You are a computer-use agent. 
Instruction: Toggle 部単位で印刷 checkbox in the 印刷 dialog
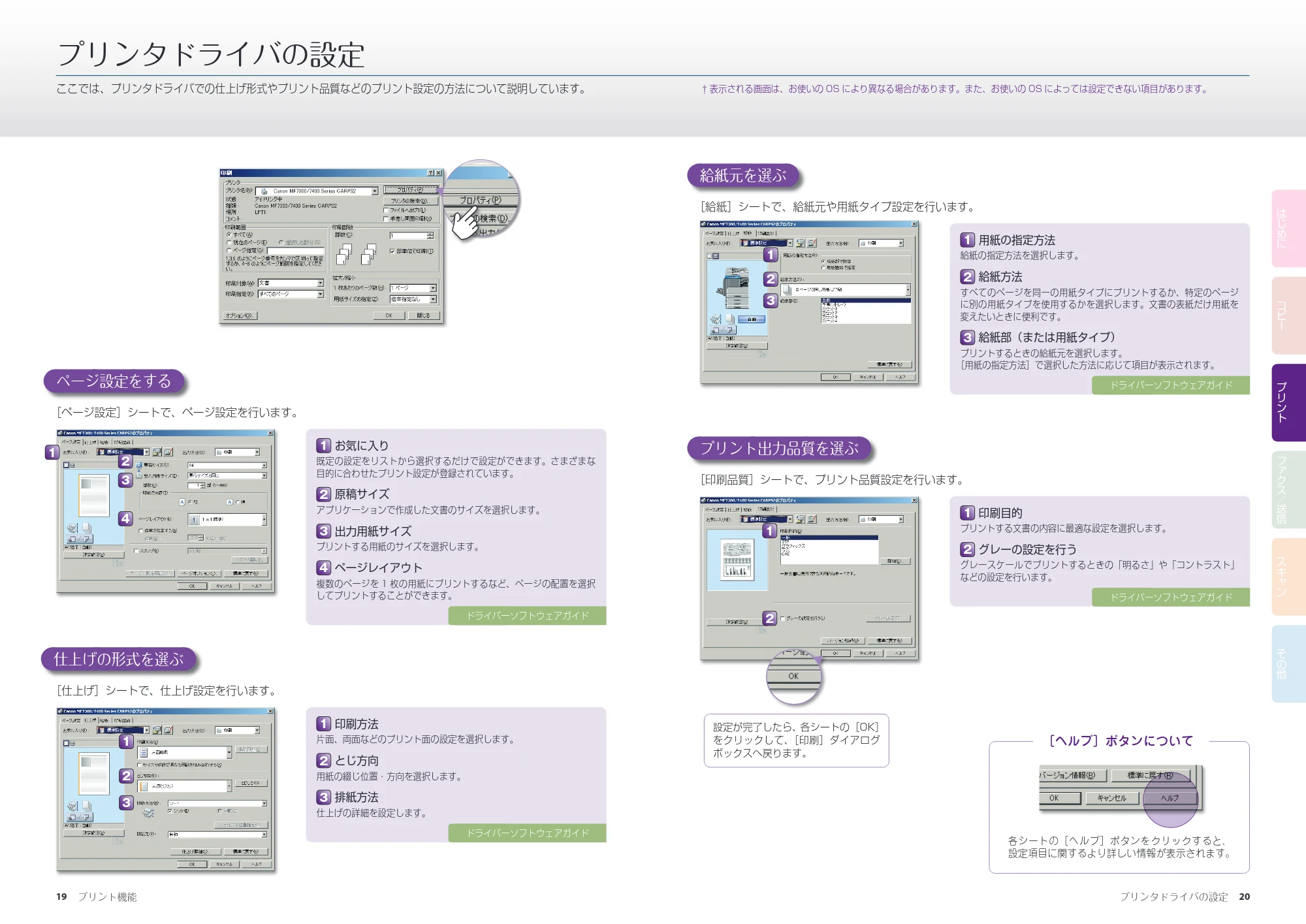392,251
